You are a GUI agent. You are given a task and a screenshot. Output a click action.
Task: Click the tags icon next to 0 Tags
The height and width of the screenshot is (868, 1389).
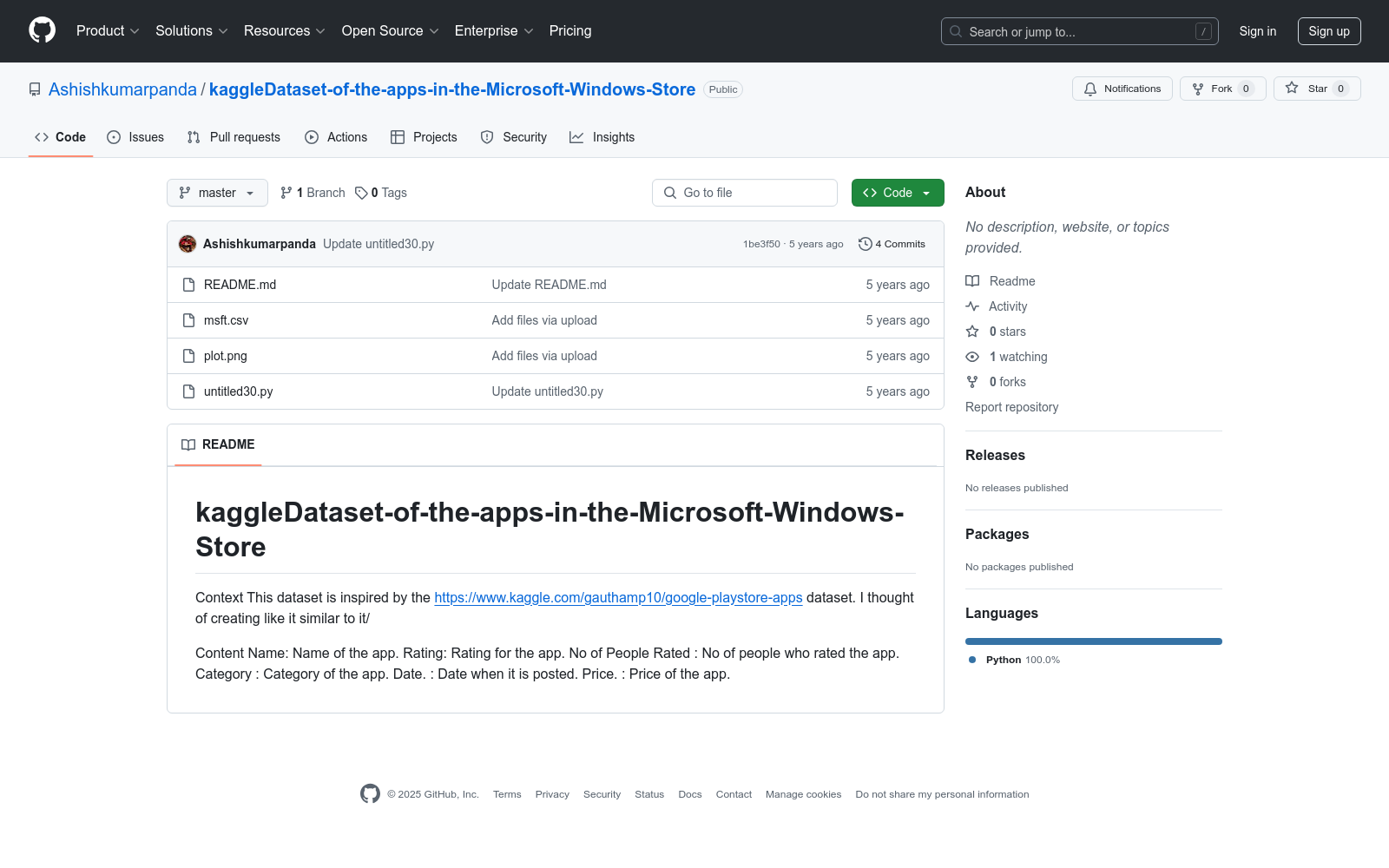pyautogui.click(x=361, y=193)
